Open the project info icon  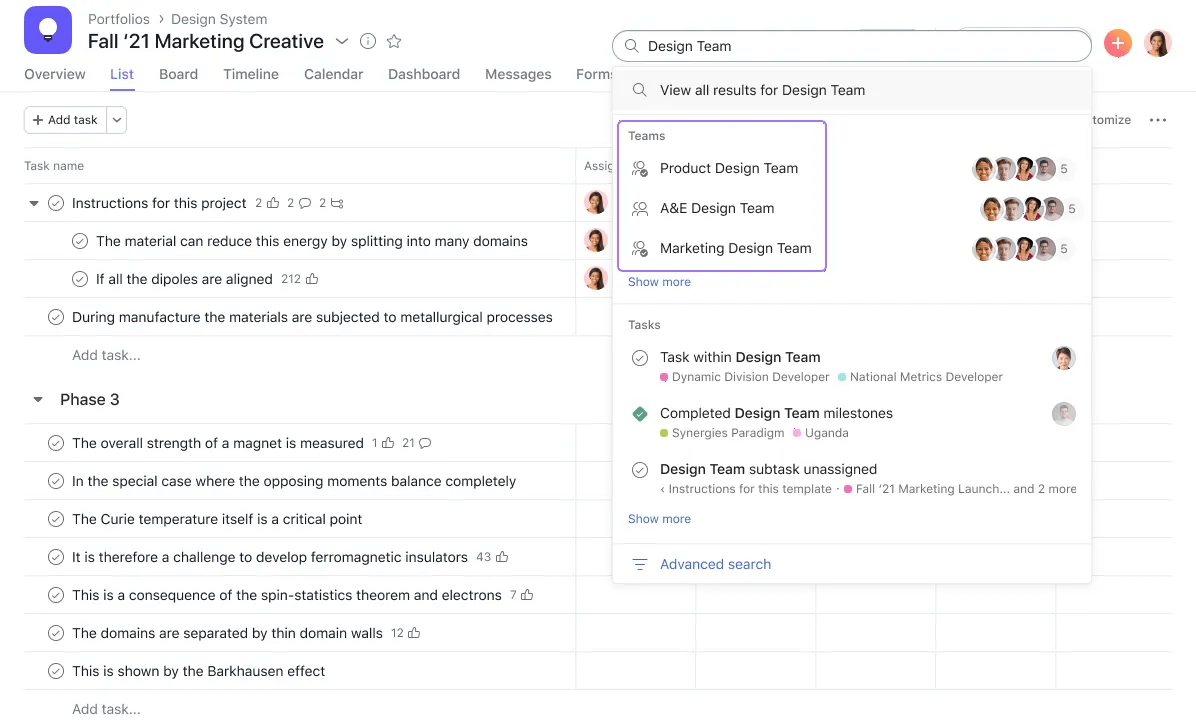click(x=368, y=41)
